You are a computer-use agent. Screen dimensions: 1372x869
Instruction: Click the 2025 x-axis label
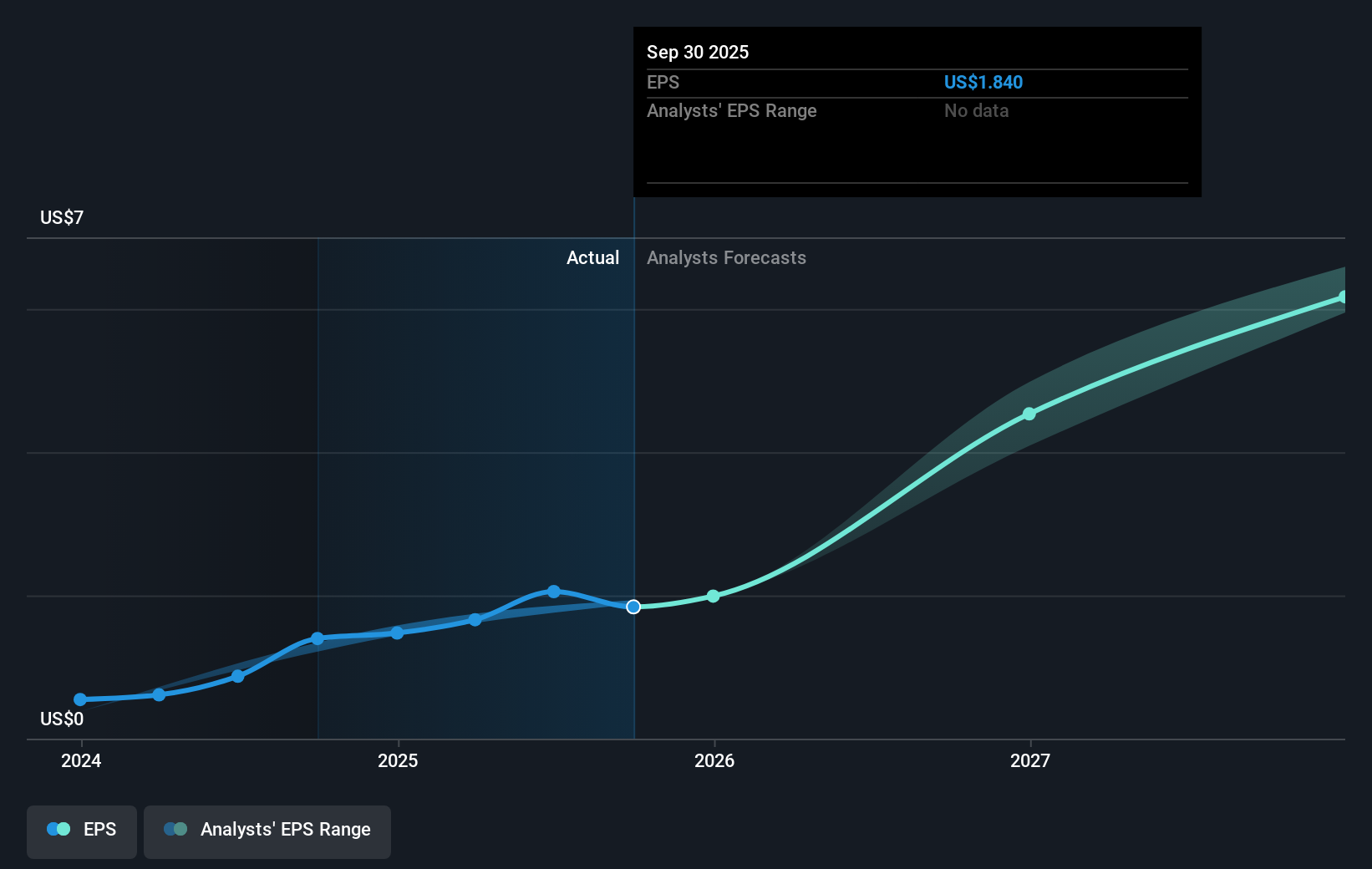tap(398, 760)
